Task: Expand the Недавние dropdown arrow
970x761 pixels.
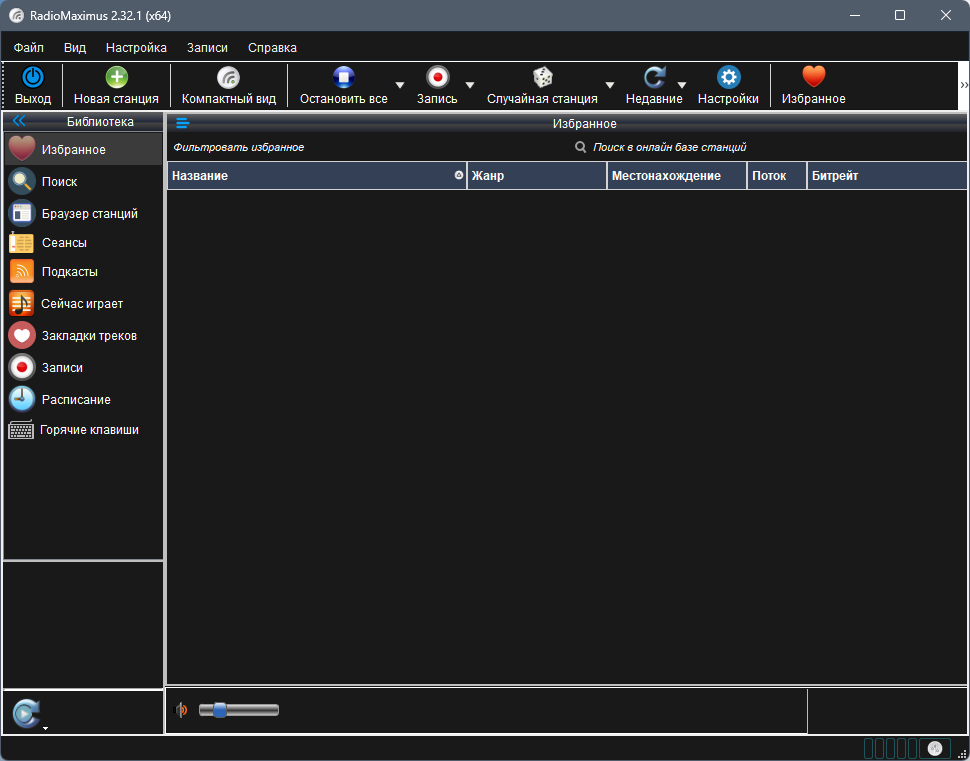Action: point(682,87)
